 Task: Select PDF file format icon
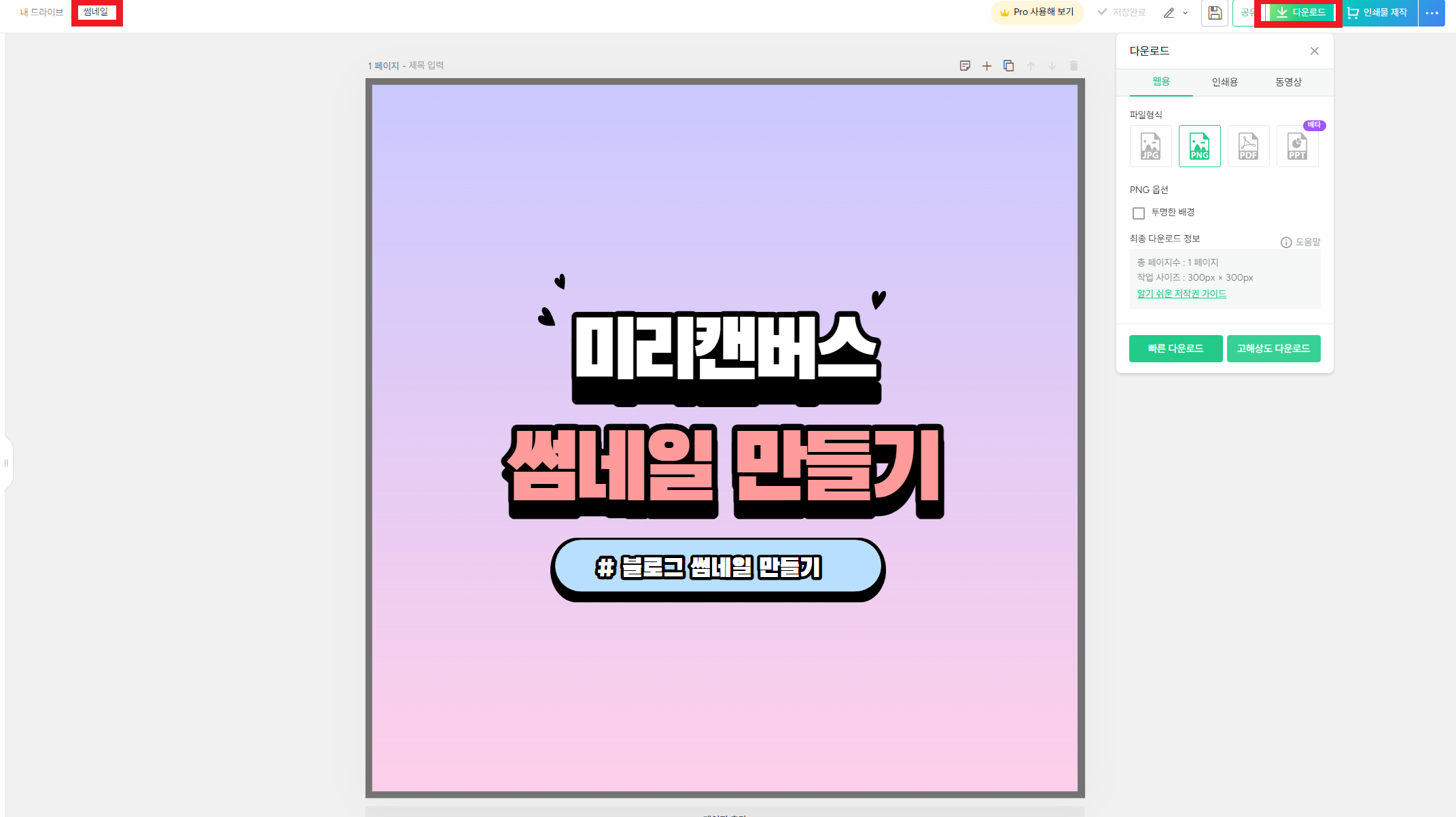click(1248, 146)
